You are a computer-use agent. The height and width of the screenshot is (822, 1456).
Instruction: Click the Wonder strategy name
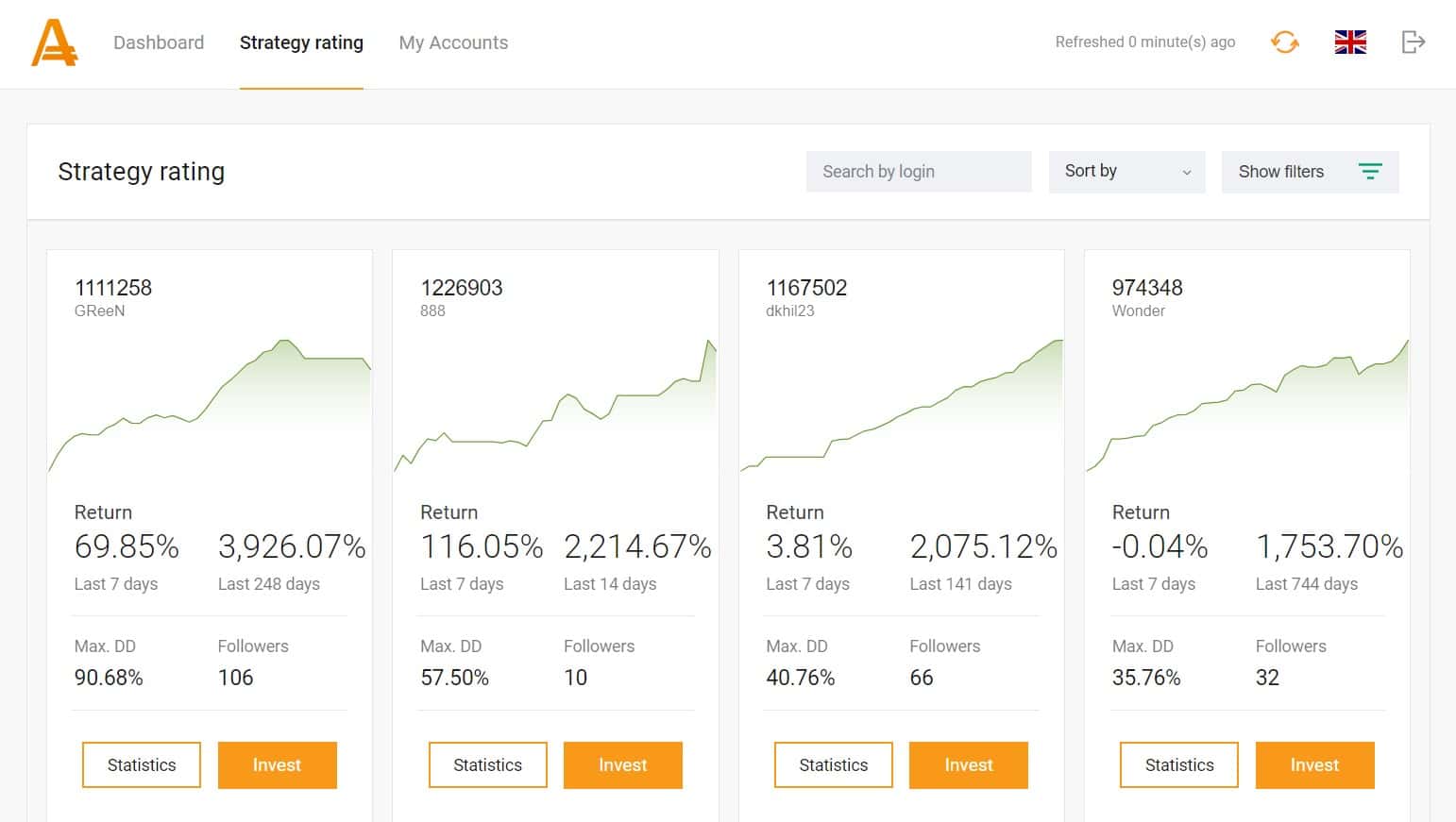coord(1138,310)
